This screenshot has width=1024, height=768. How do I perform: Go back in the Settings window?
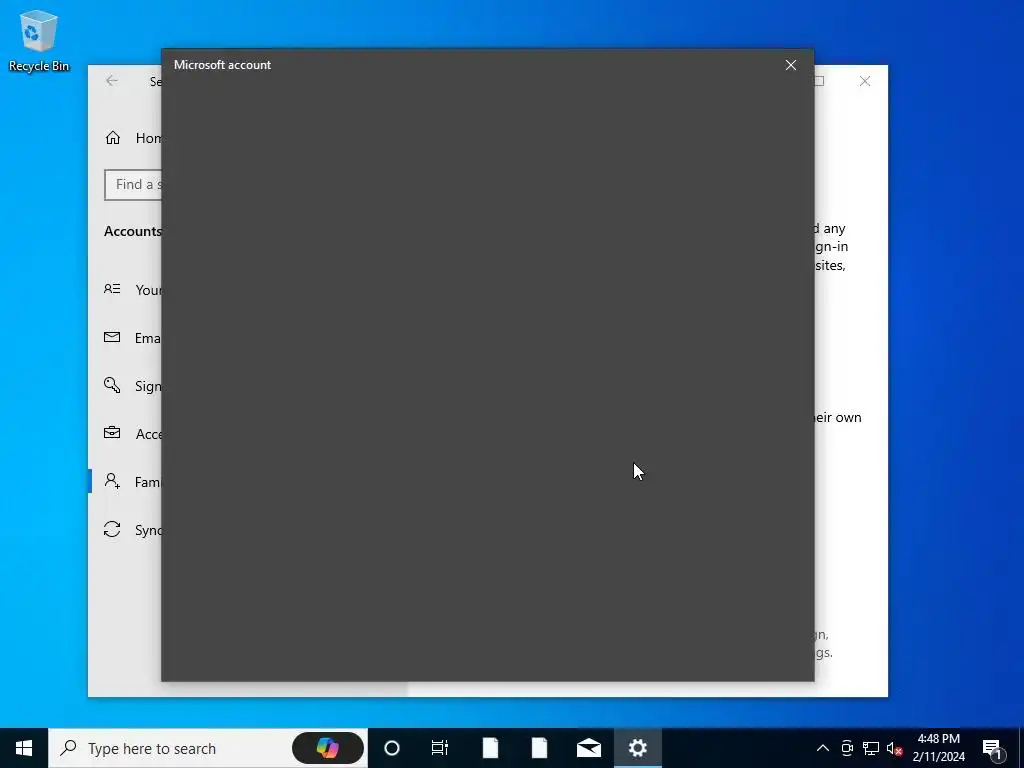coord(112,81)
